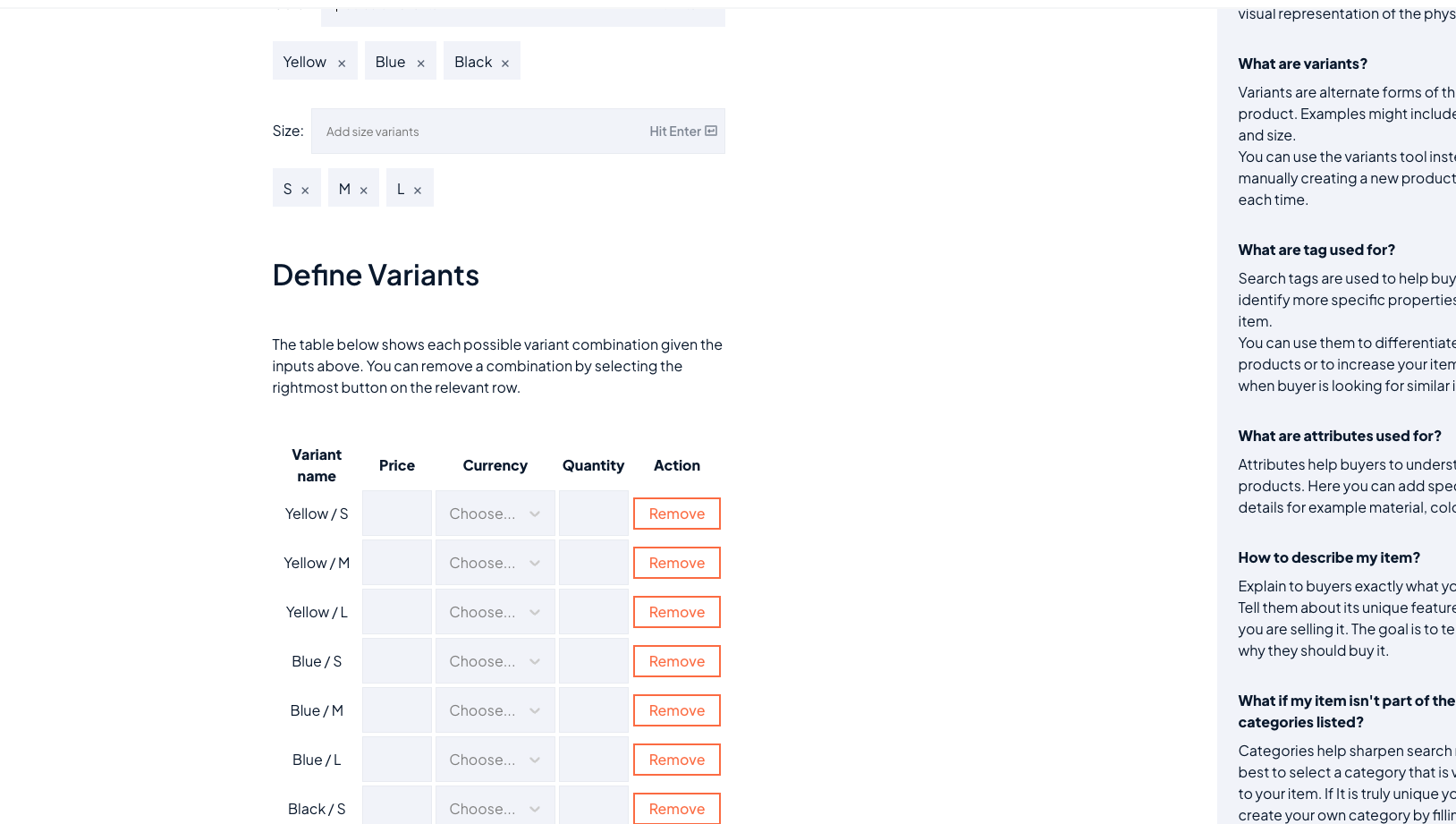The height and width of the screenshot is (824, 1456).
Task: Remove the Yellow / S variant combination
Action: [676, 513]
